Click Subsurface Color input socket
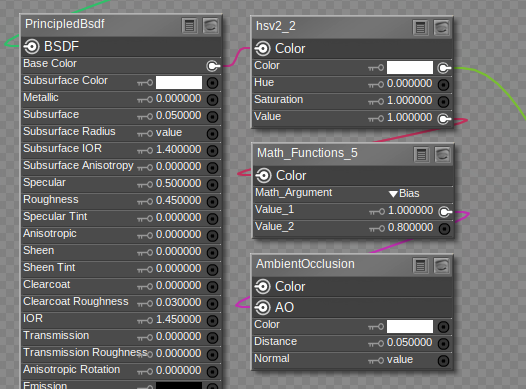Screen dimensions: 526x389 212,83
